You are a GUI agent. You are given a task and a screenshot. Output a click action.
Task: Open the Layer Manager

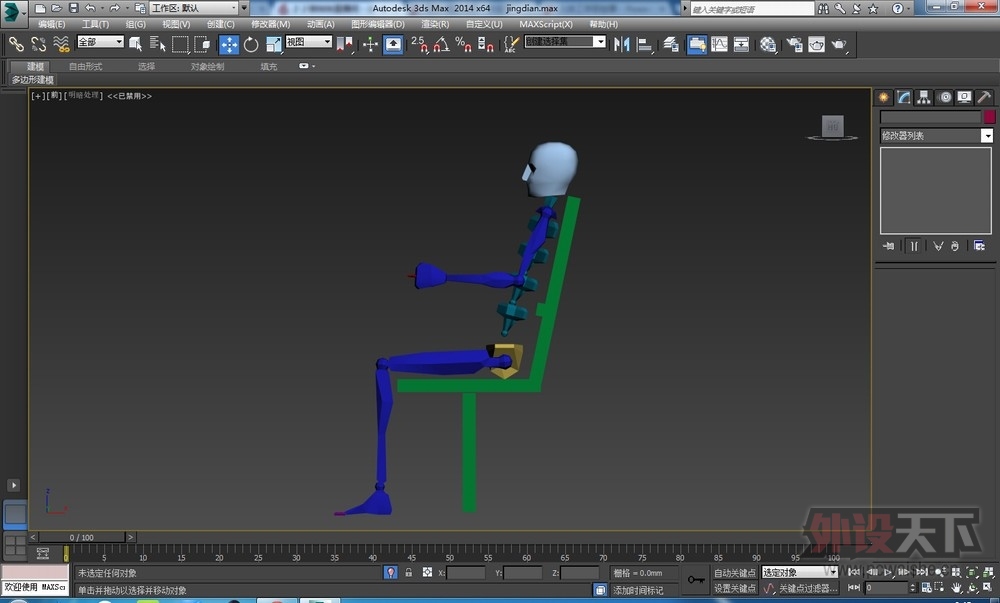tap(670, 44)
